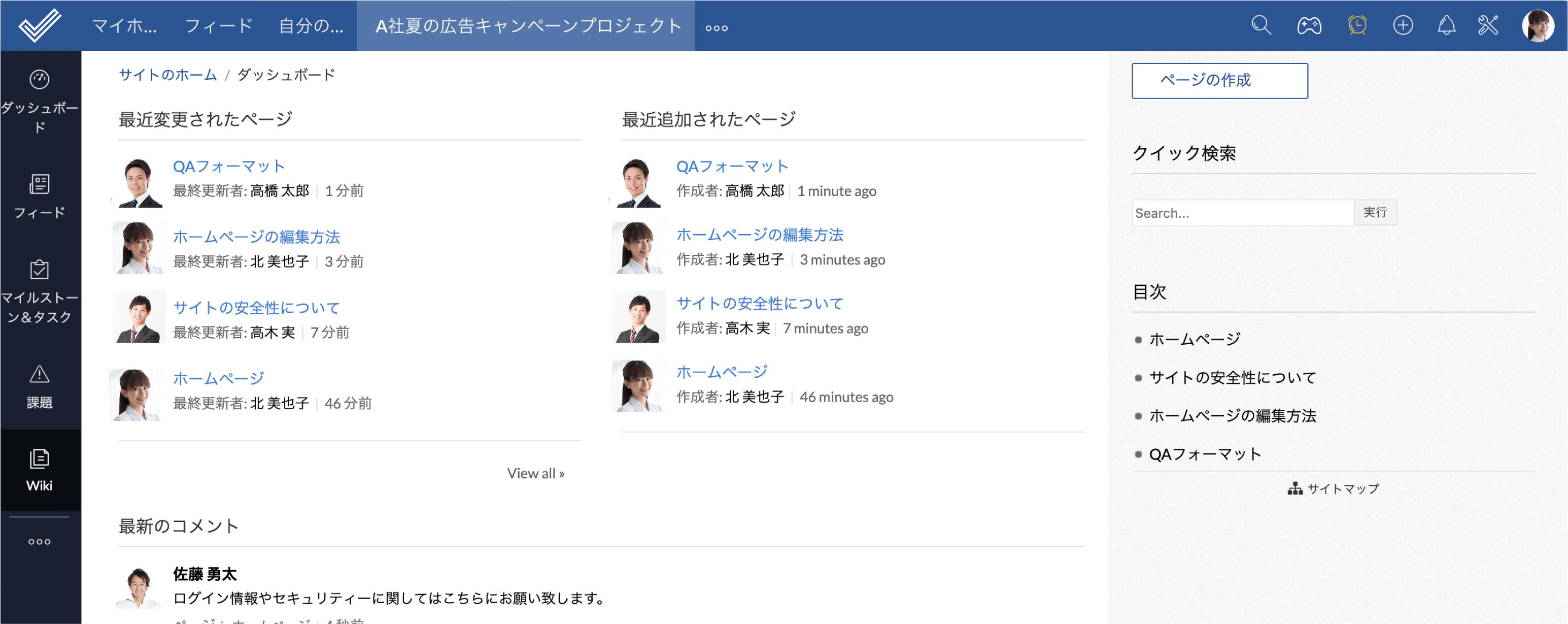This screenshot has width=1568, height=624.
Task: Open Milestones & Tasks in the sidebar
Action: (40, 291)
